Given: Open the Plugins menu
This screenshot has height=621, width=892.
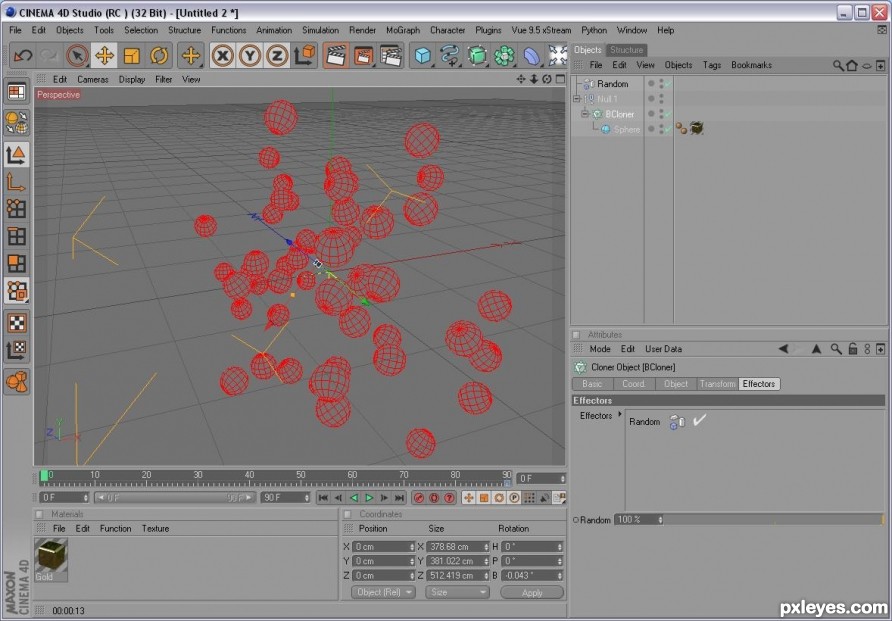Looking at the screenshot, I should pyautogui.click(x=488, y=30).
